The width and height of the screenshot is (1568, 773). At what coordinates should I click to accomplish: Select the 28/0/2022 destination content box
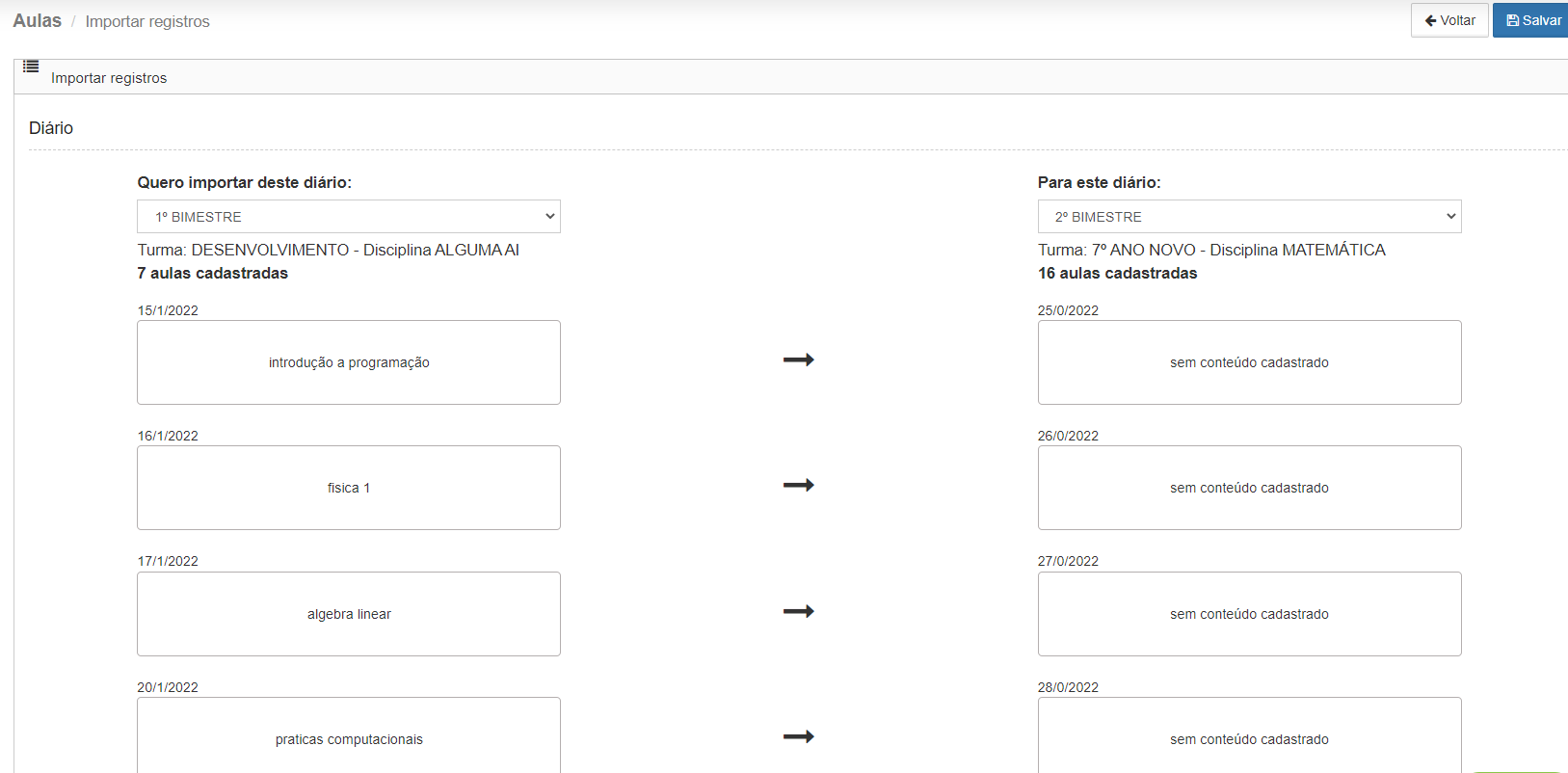pyautogui.click(x=1249, y=735)
